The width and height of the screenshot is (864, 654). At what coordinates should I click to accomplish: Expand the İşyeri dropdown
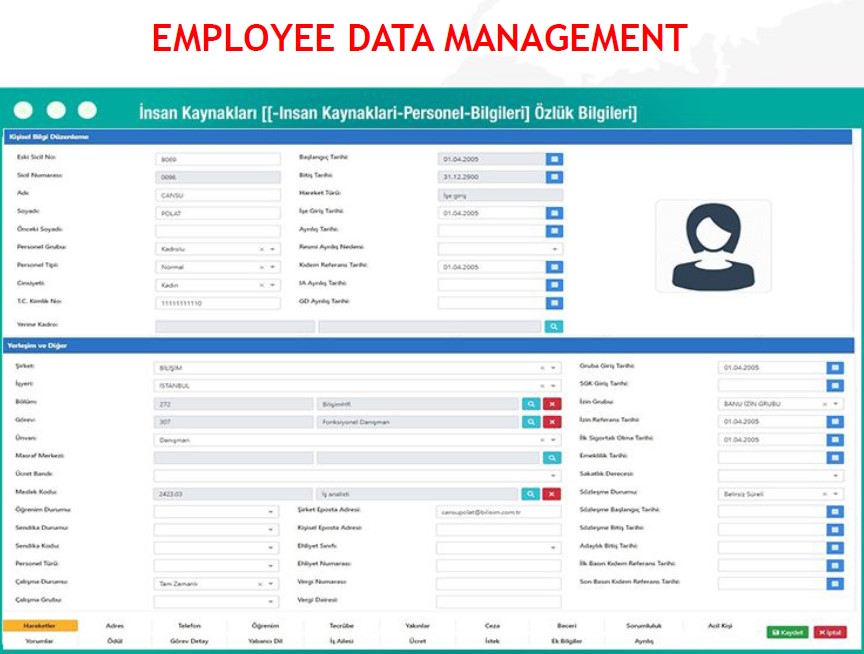553,386
